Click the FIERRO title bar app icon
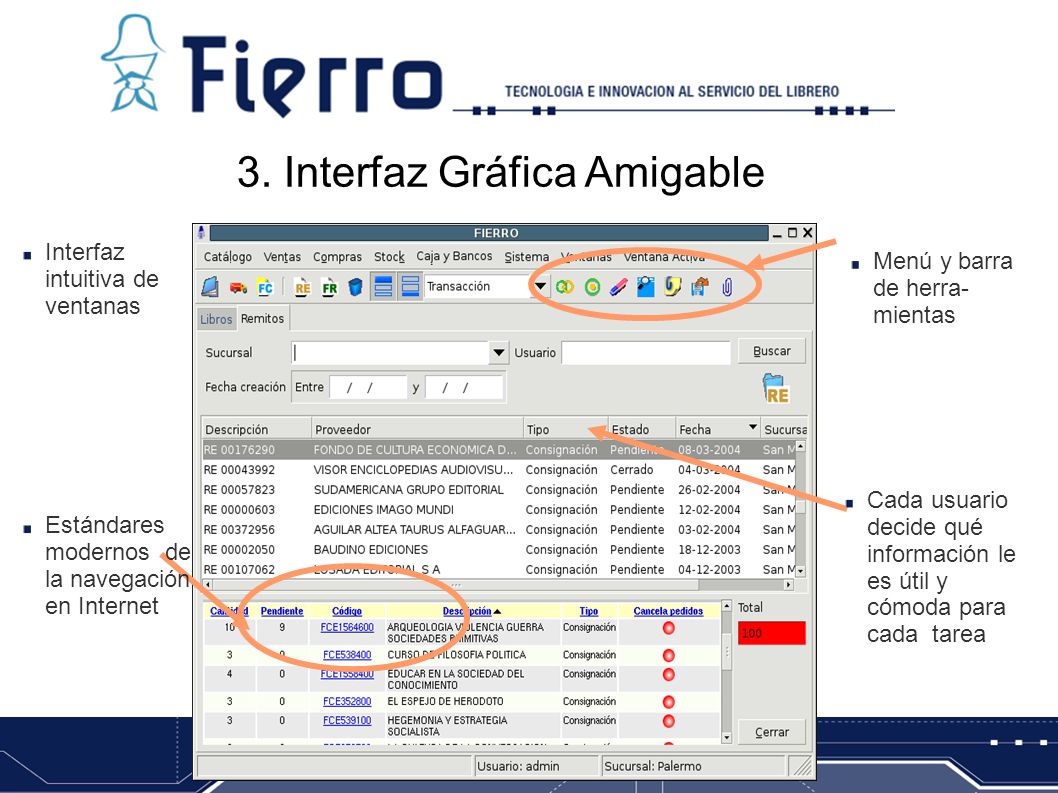The height and width of the screenshot is (793, 1058). [x=201, y=233]
